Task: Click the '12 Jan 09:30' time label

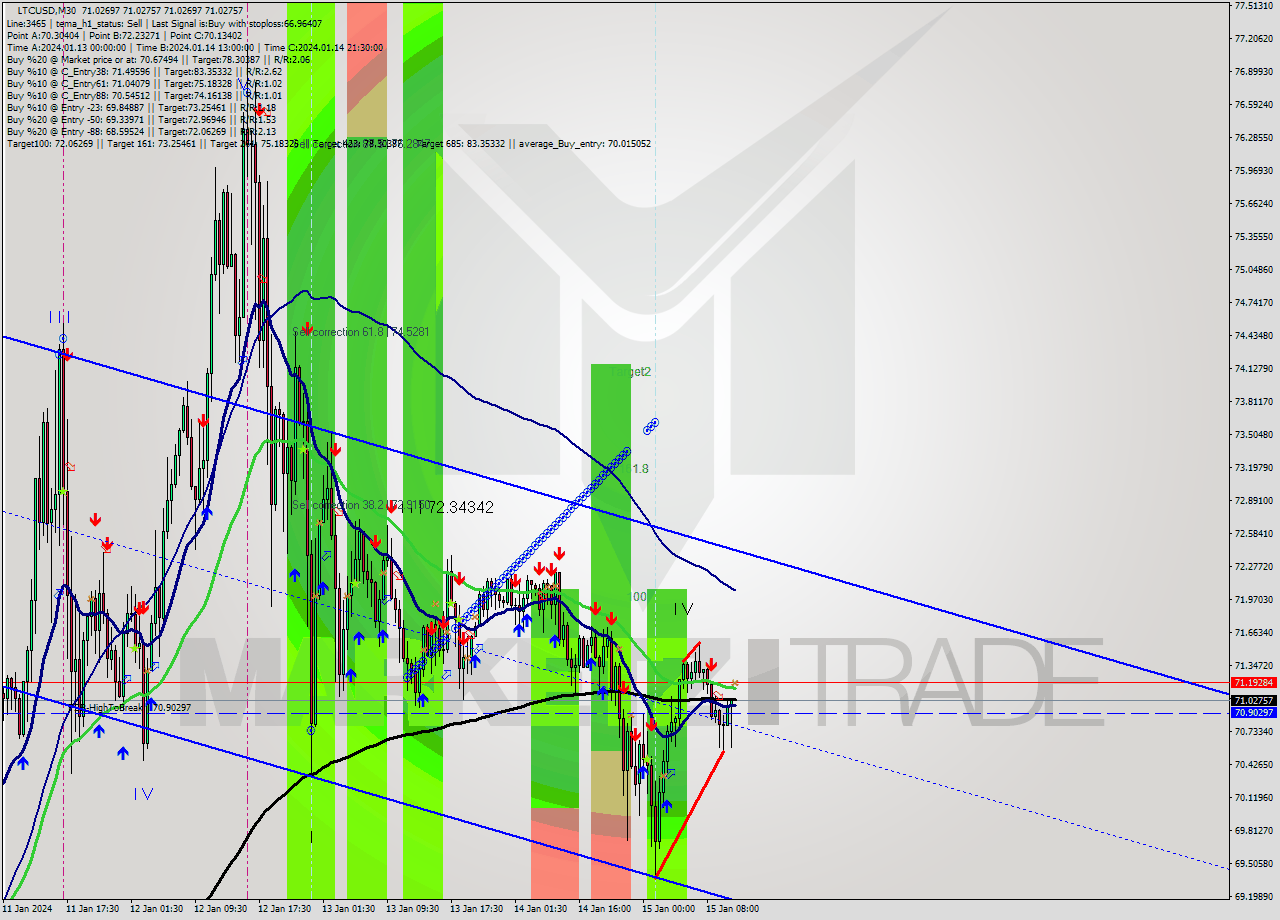Action: coord(221,909)
